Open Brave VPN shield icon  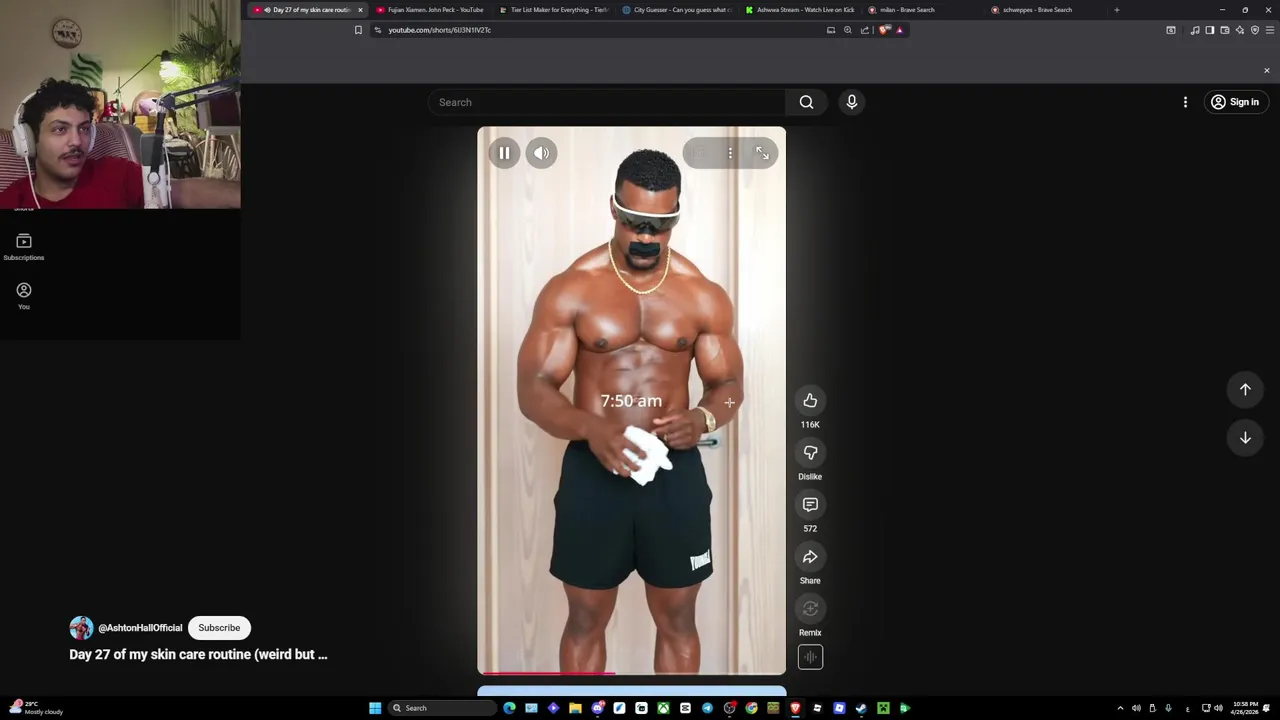1255,30
